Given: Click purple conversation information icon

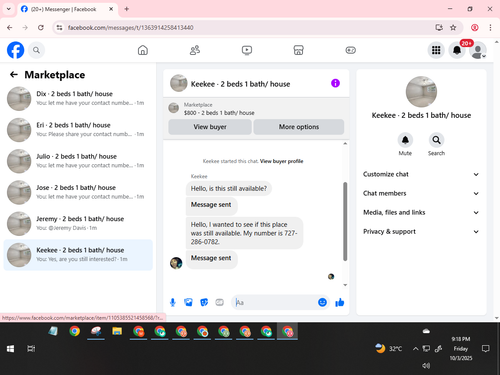Looking at the screenshot, I should tap(335, 83).
